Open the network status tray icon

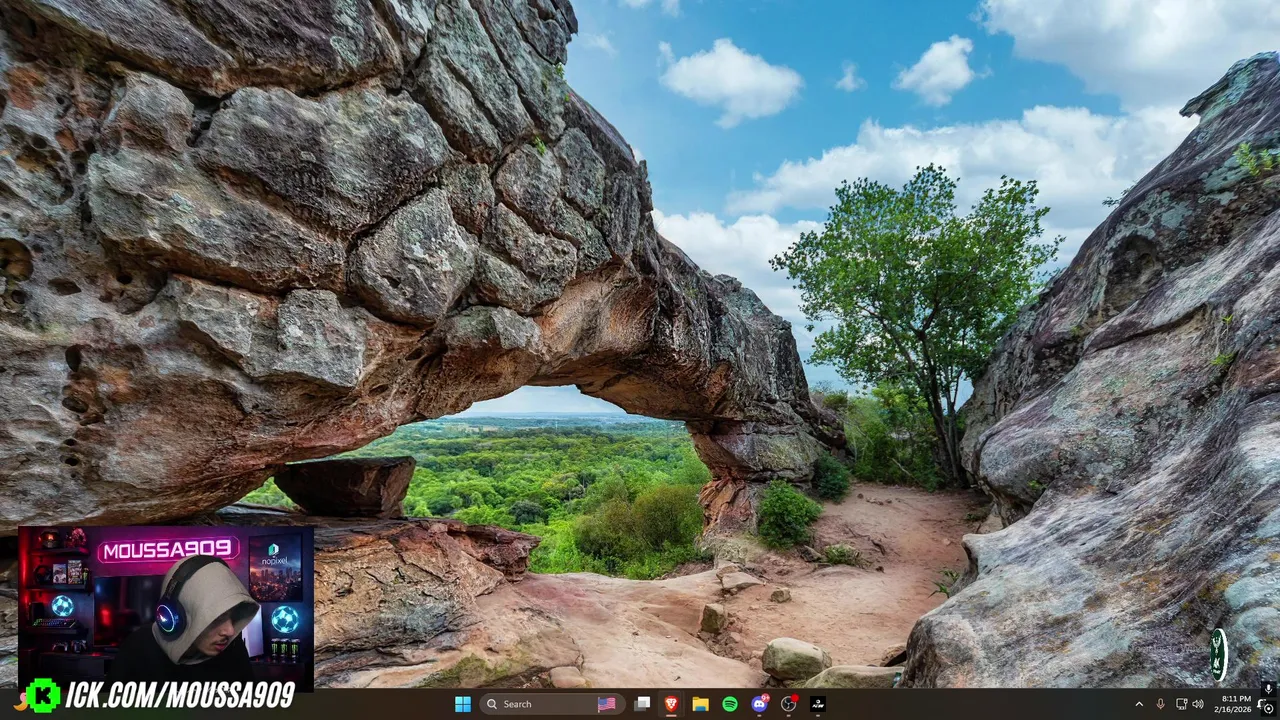1181,704
